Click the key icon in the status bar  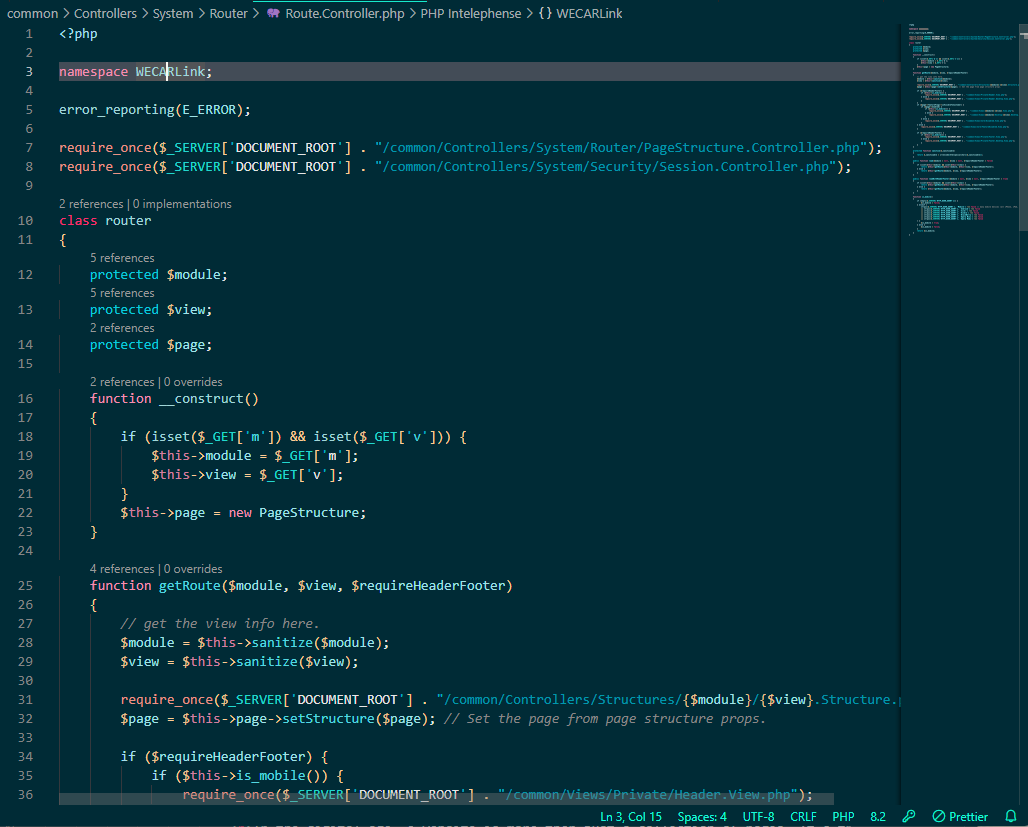910,816
